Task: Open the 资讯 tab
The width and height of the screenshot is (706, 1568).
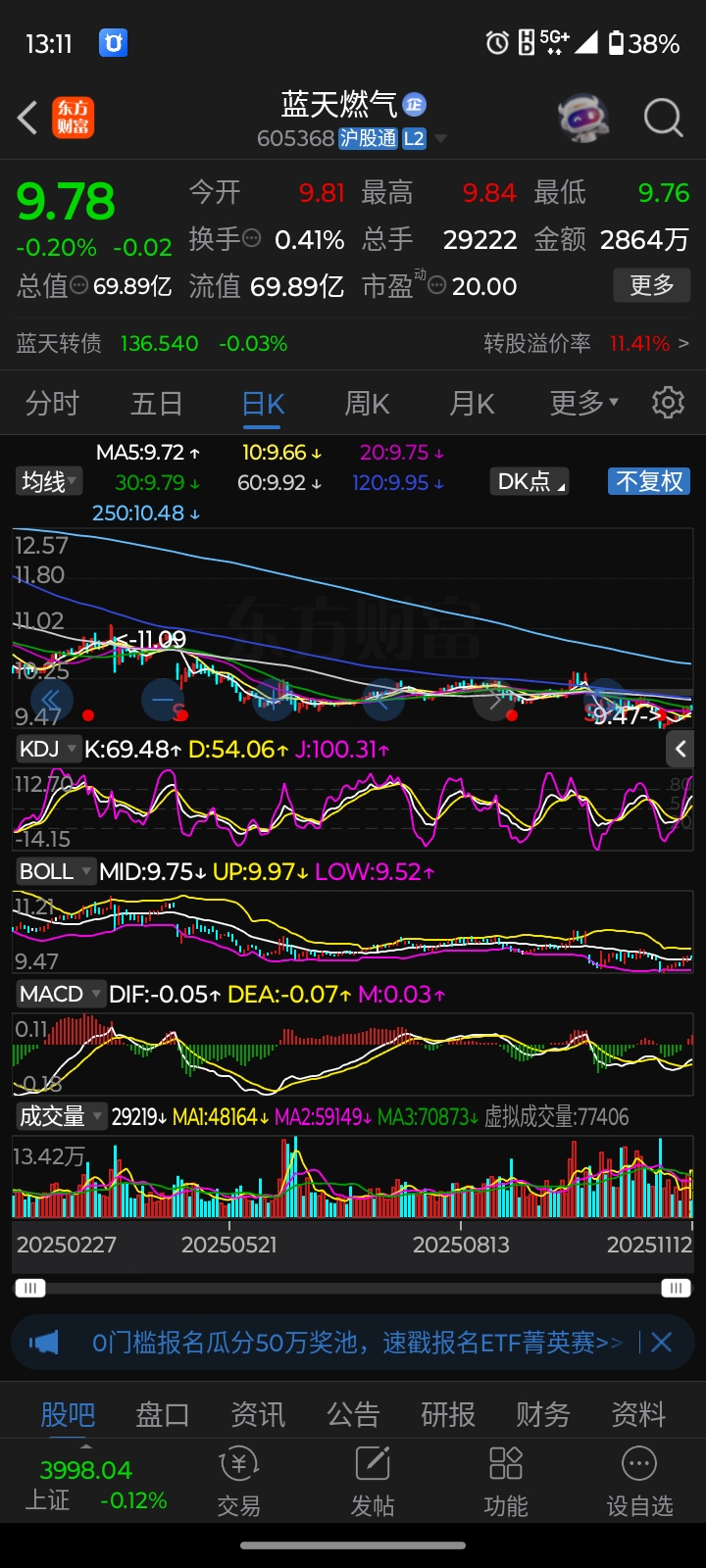Action: 258,1414
